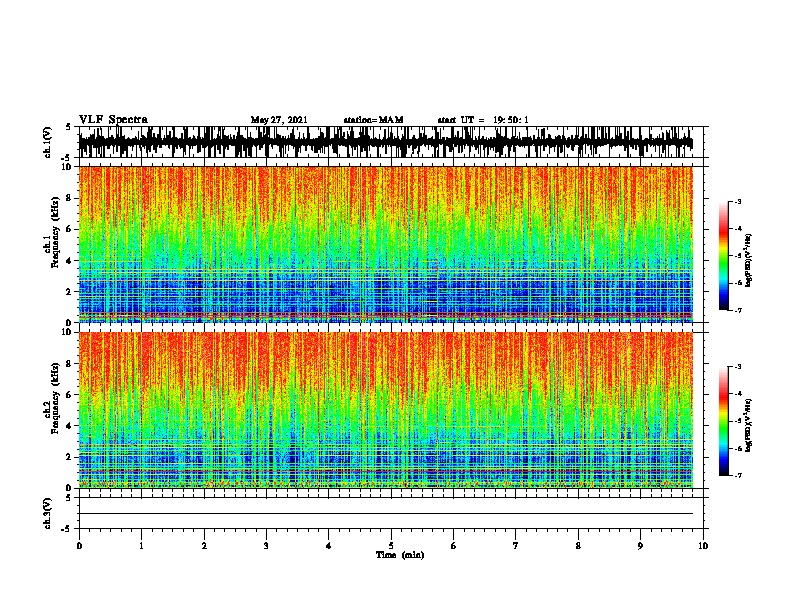This screenshot has height=612, width=792.
Task: Click the "6" kHz tick of ch.1 spectrogram
Action: pos(71,229)
